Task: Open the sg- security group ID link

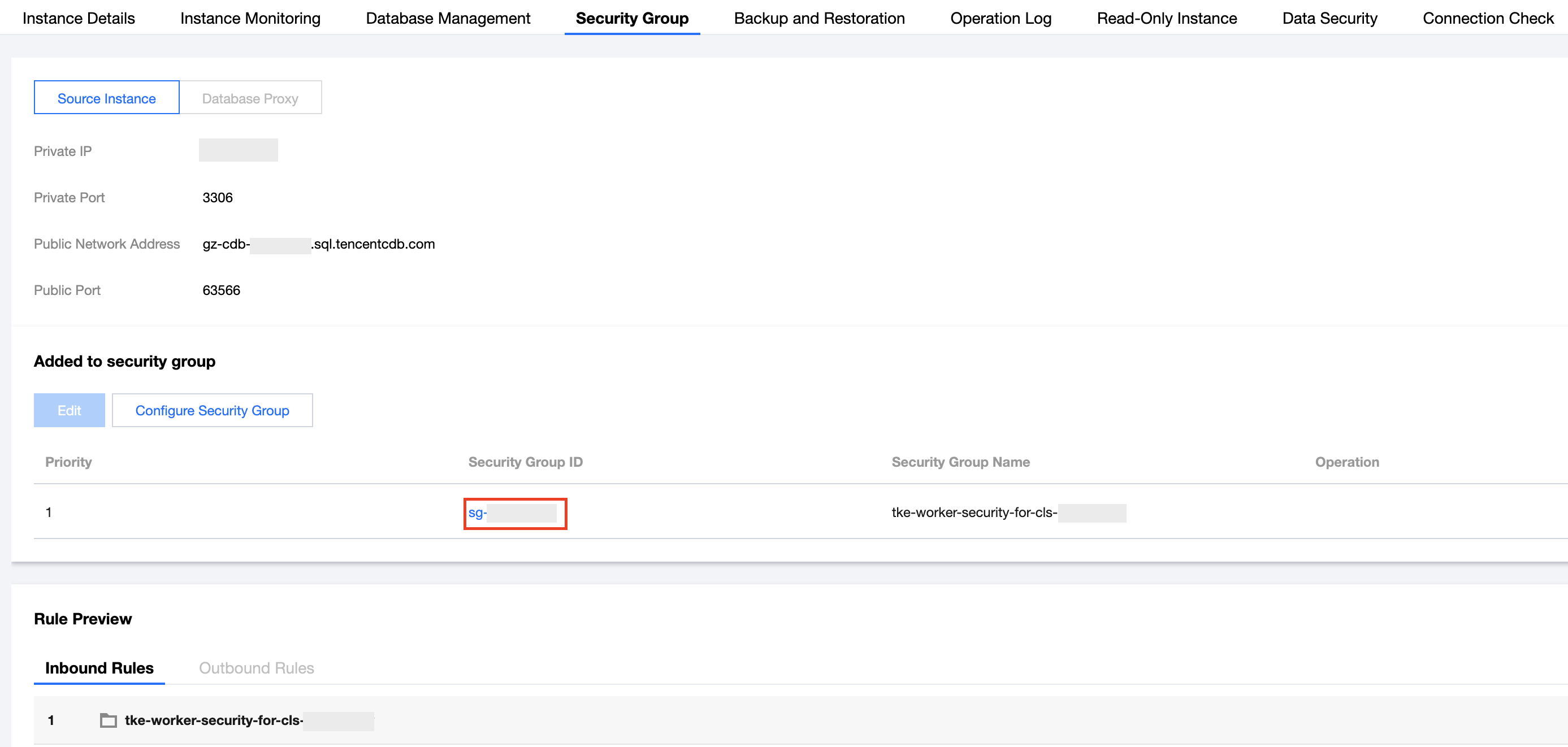Action: [x=477, y=513]
